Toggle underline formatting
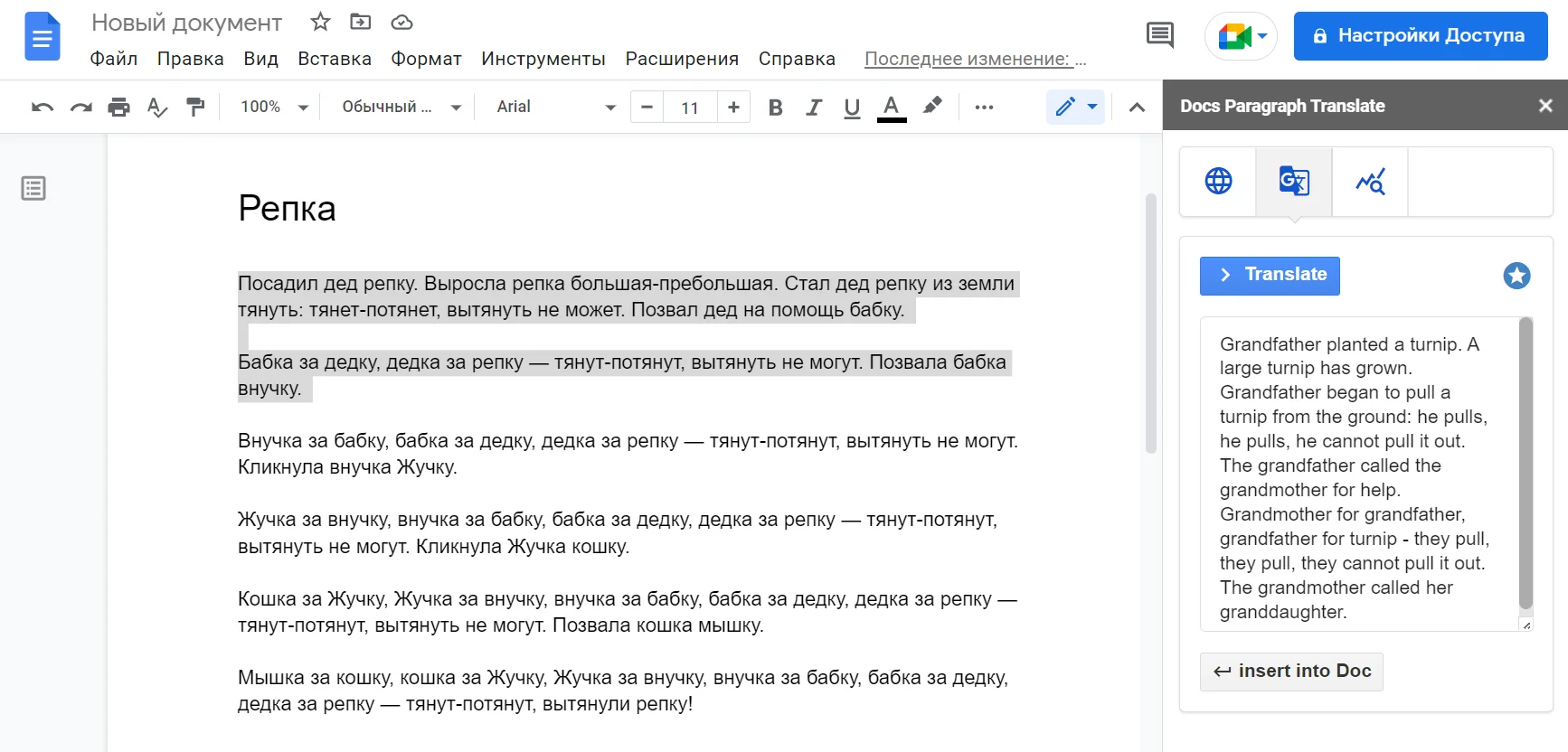Screen dimensions: 1568x752 pyautogui.click(x=852, y=108)
